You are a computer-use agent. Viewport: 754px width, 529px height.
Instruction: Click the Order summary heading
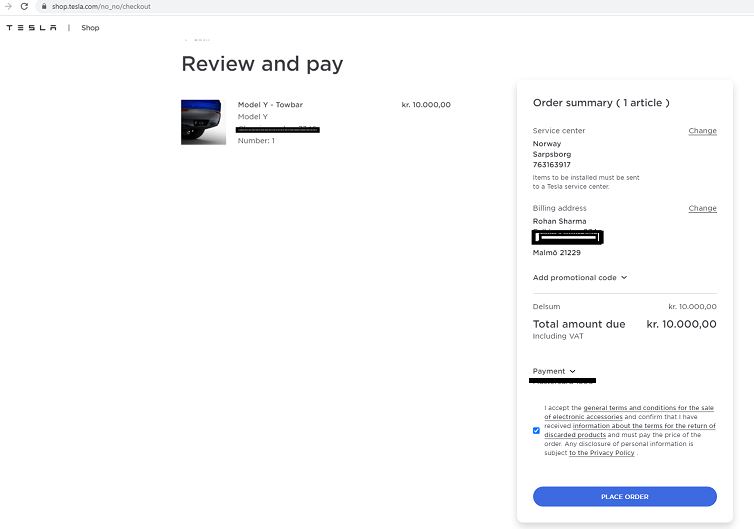click(601, 103)
